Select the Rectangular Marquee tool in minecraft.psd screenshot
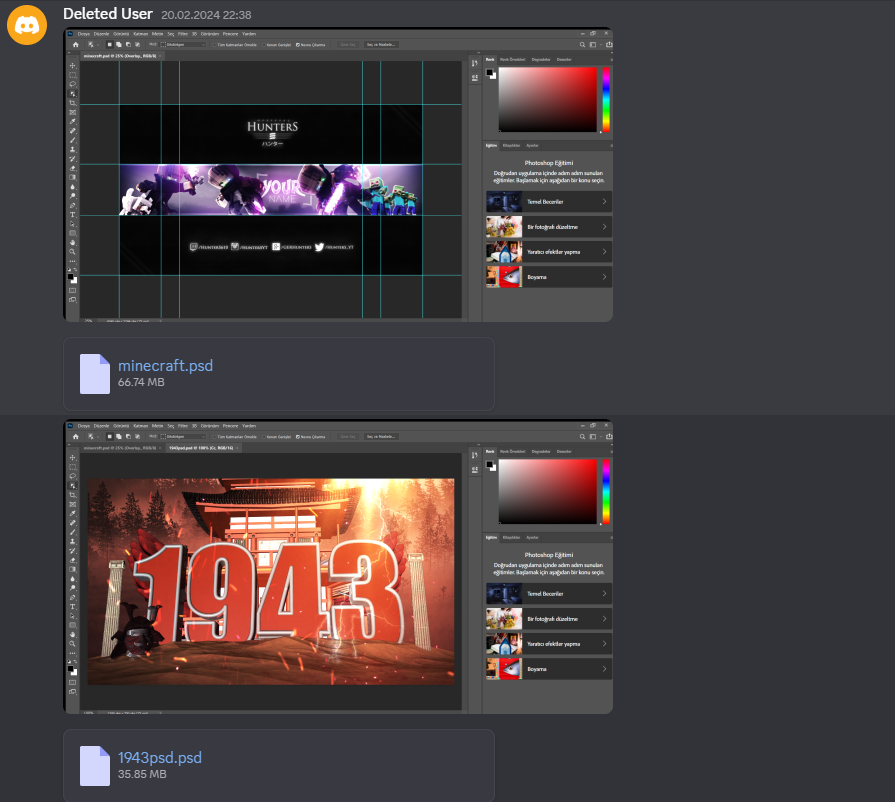 (72, 75)
